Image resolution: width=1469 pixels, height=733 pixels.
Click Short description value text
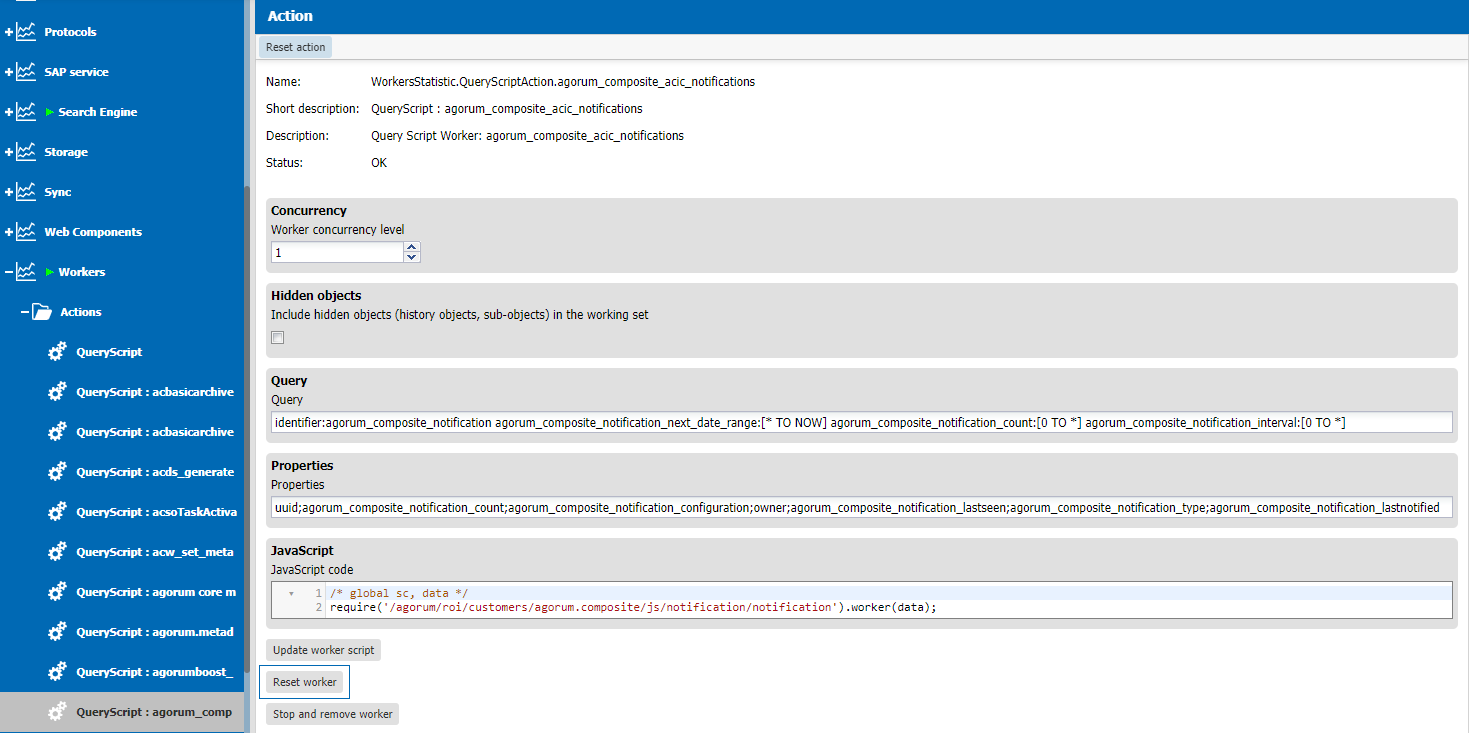(x=507, y=109)
